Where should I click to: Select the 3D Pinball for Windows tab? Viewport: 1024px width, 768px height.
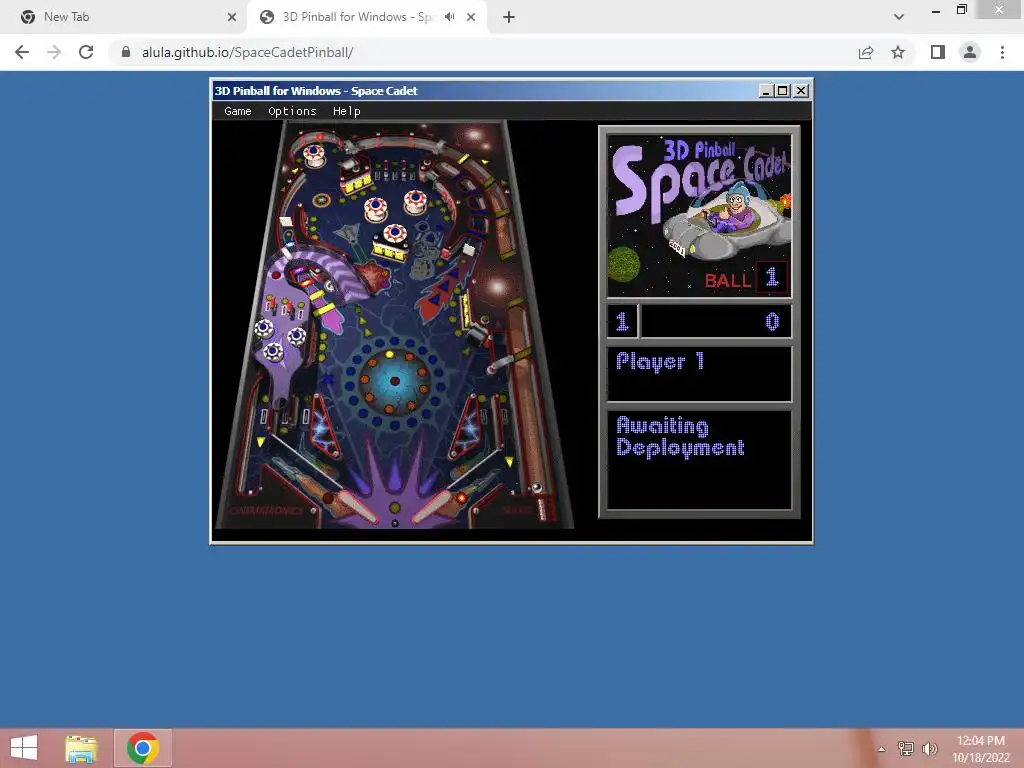click(x=366, y=17)
